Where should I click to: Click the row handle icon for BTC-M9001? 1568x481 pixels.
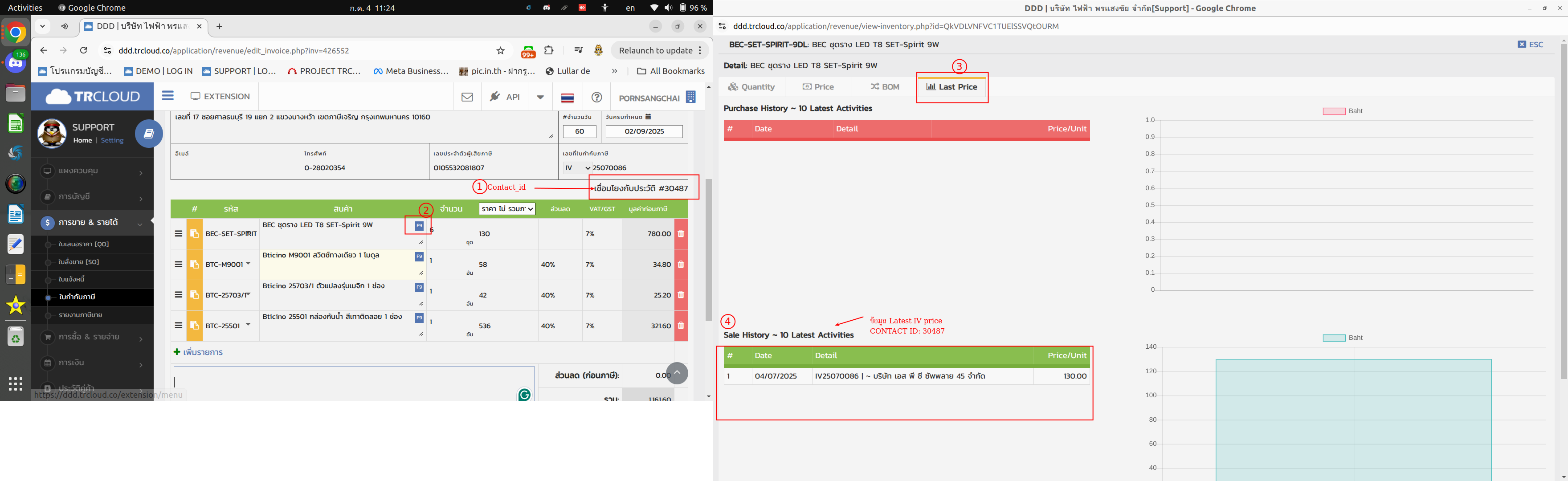point(178,264)
